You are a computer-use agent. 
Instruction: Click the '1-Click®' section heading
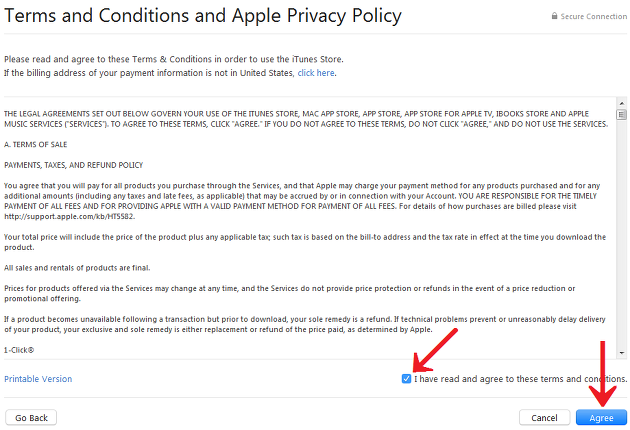tap(19, 350)
